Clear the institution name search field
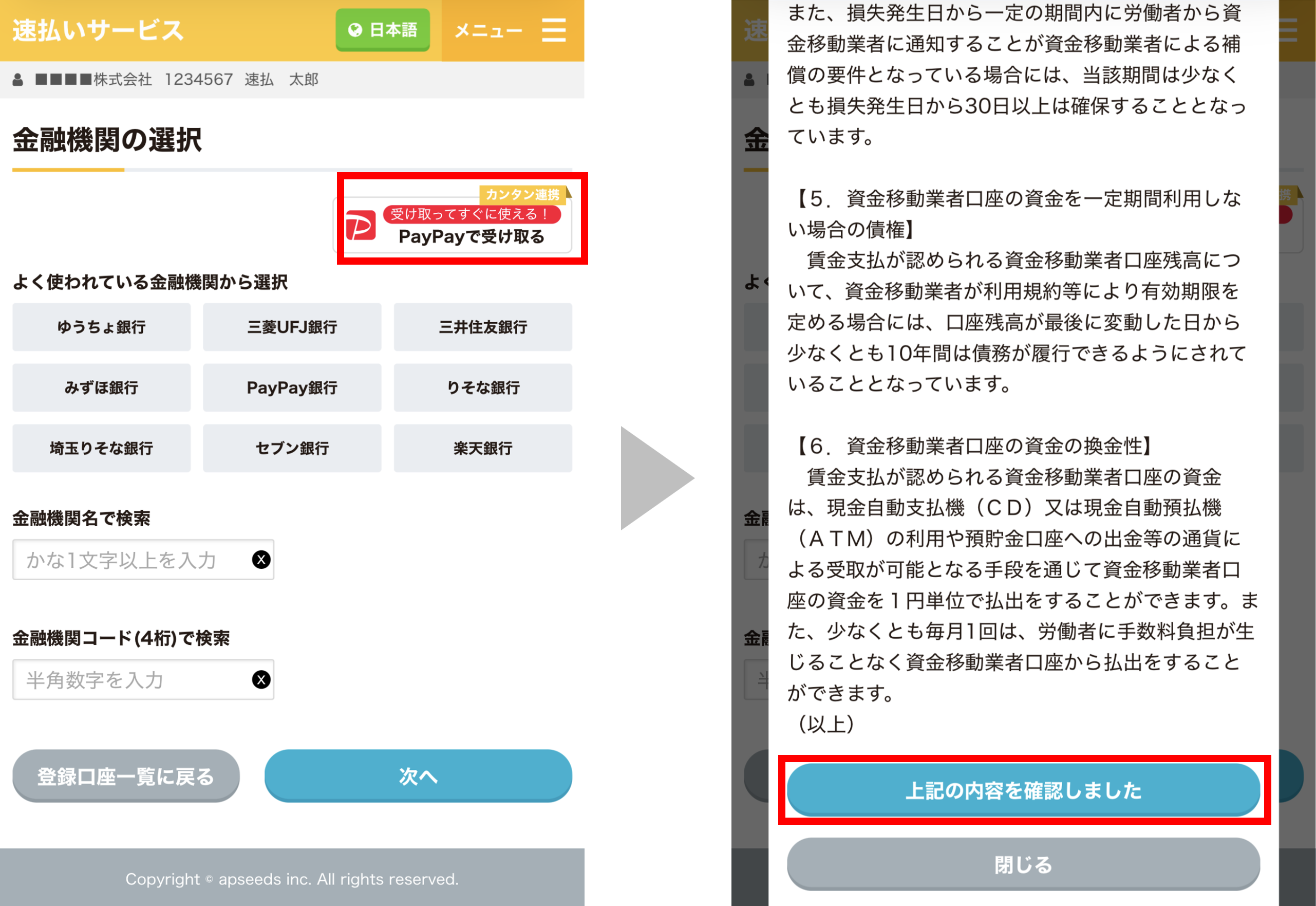 [261, 560]
